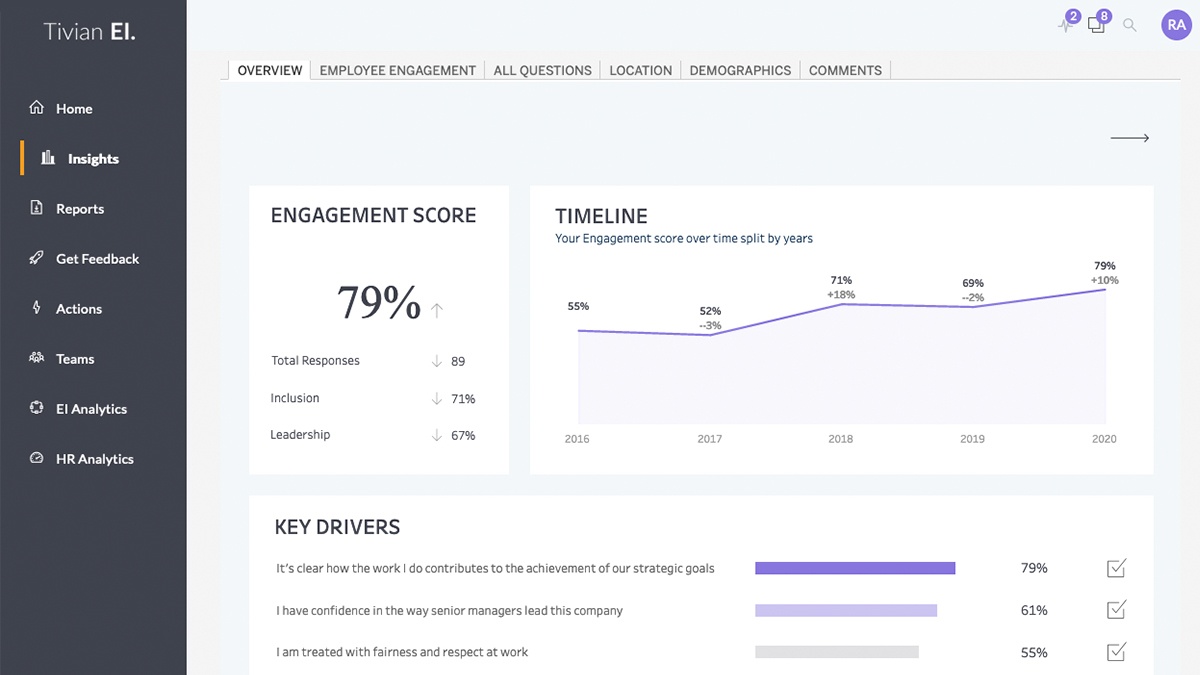
Task: Click the Teams people icon
Action: point(37,358)
